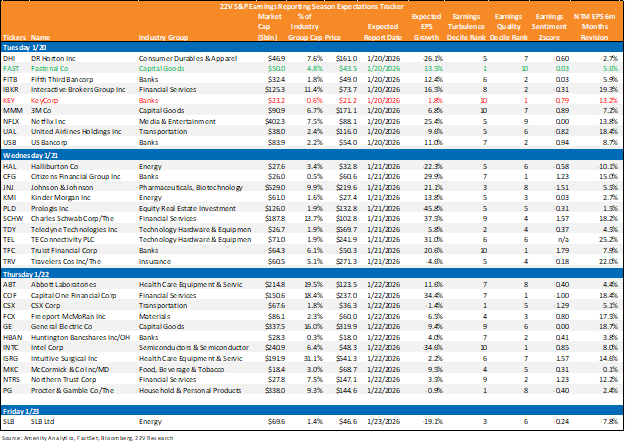Click 'United Airlines Holdings Inc'
625x443 pixels.
pyautogui.click(x=76, y=132)
